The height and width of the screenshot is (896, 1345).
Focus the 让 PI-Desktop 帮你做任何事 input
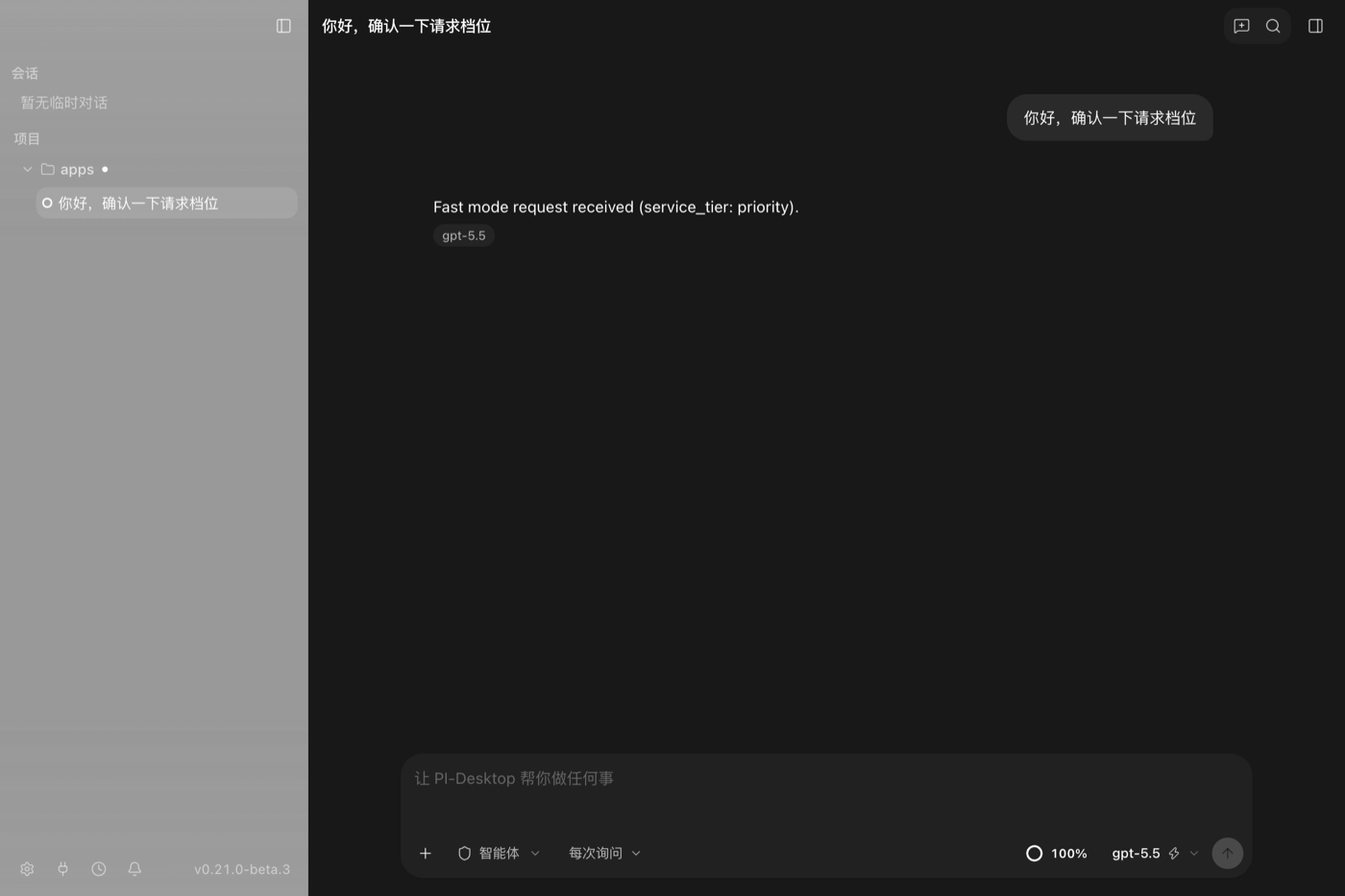[826, 779]
